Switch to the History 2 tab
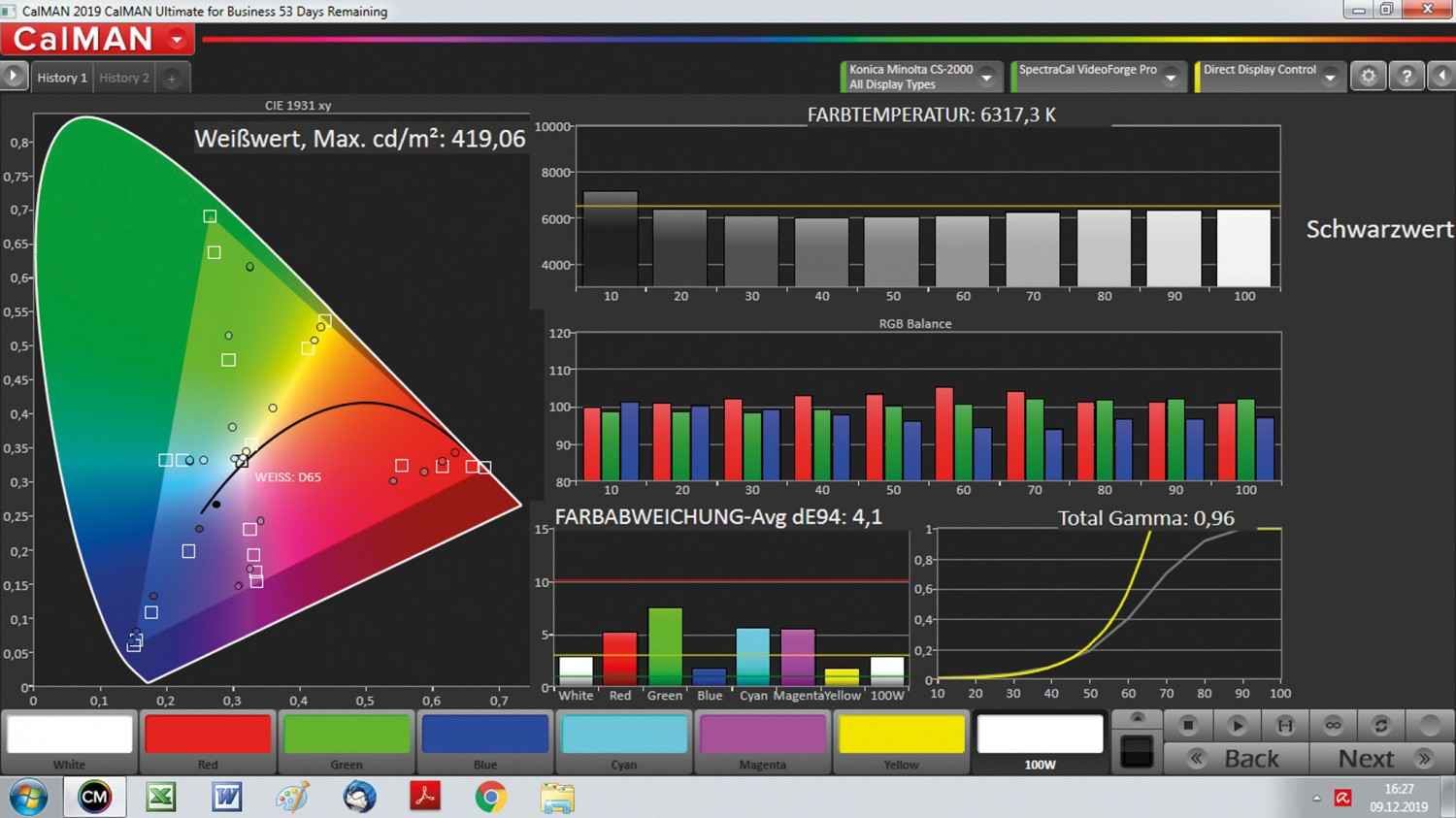This screenshot has width=1456, height=818. click(124, 78)
